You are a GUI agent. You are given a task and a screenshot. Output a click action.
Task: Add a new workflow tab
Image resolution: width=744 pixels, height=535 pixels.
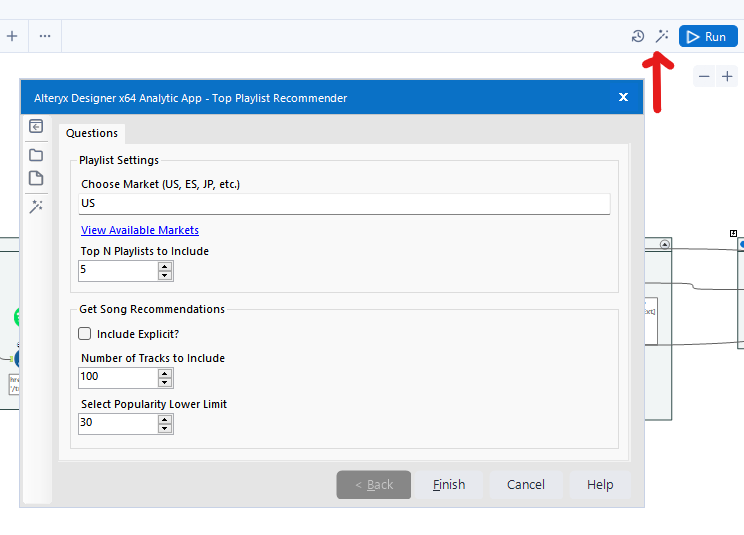[12, 36]
